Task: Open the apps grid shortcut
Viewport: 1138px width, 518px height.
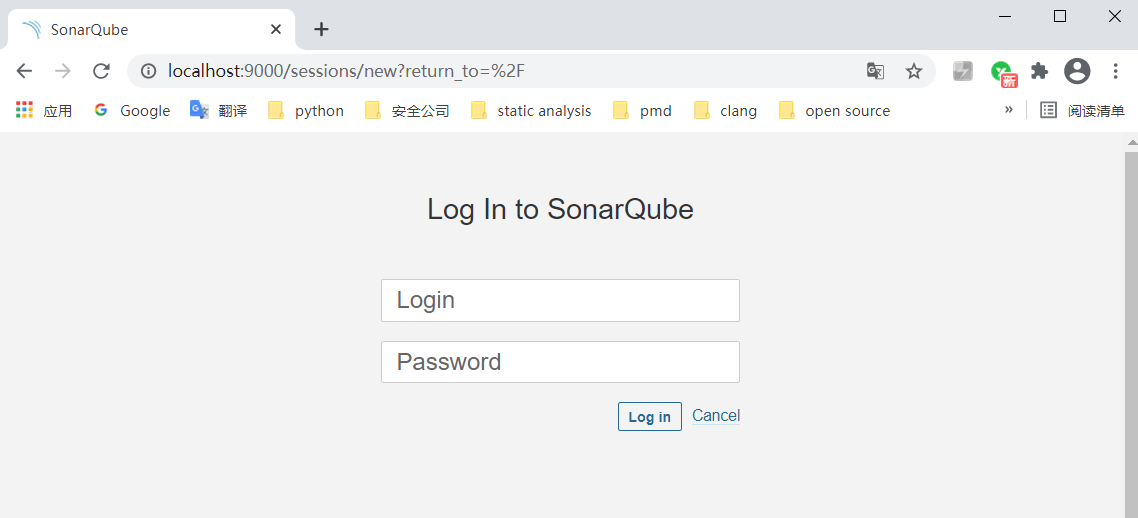Action: click(x=25, y=110)
